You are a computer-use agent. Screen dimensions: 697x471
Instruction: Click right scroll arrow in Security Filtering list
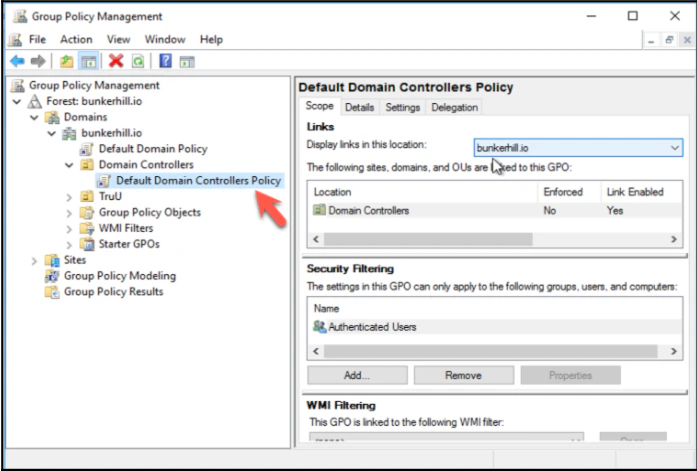point(673,351)
